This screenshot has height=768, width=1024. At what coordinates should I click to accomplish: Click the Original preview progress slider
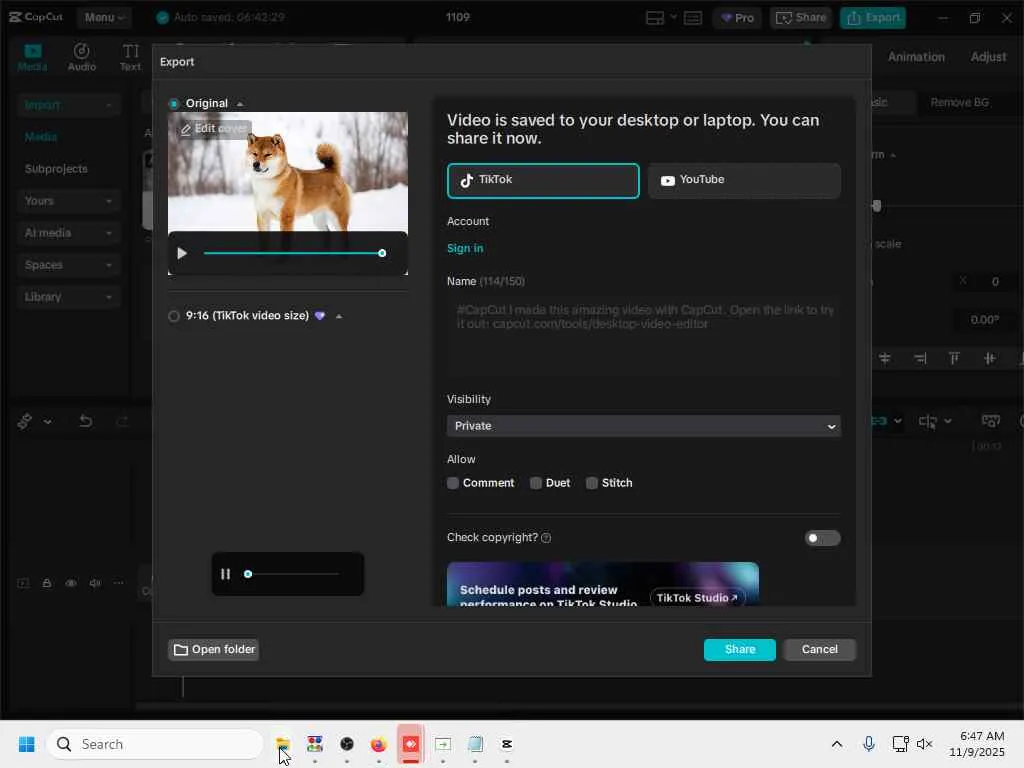tap(295, 253)
